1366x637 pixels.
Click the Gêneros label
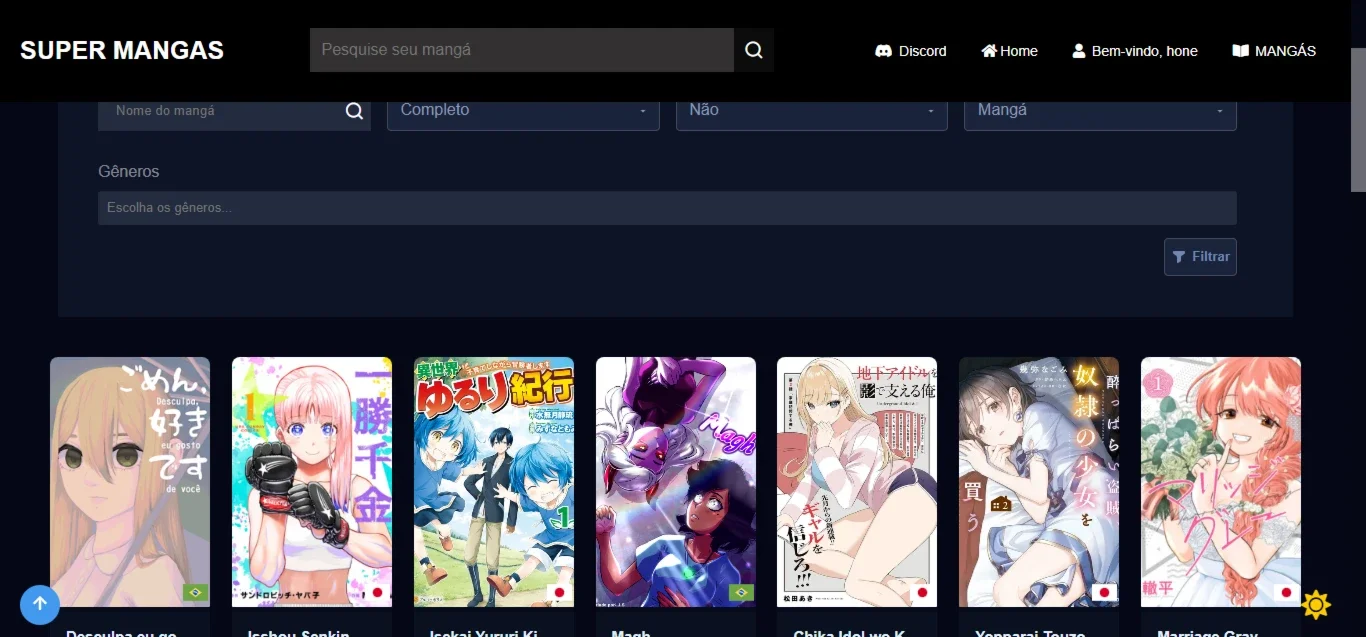129,171
